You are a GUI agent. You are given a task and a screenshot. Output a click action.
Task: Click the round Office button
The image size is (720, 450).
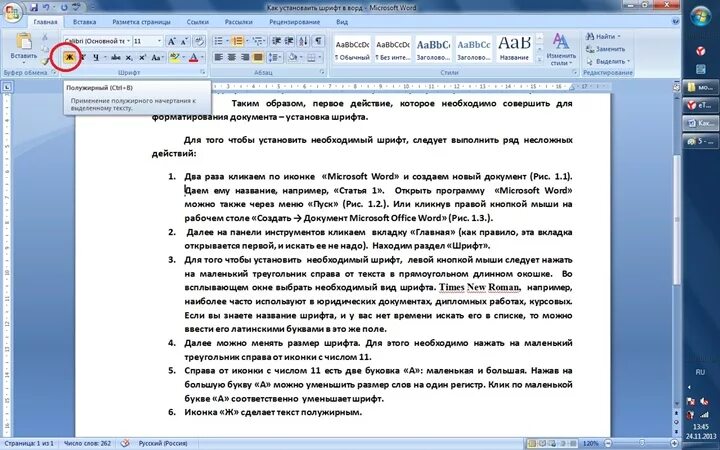[12, 12]
